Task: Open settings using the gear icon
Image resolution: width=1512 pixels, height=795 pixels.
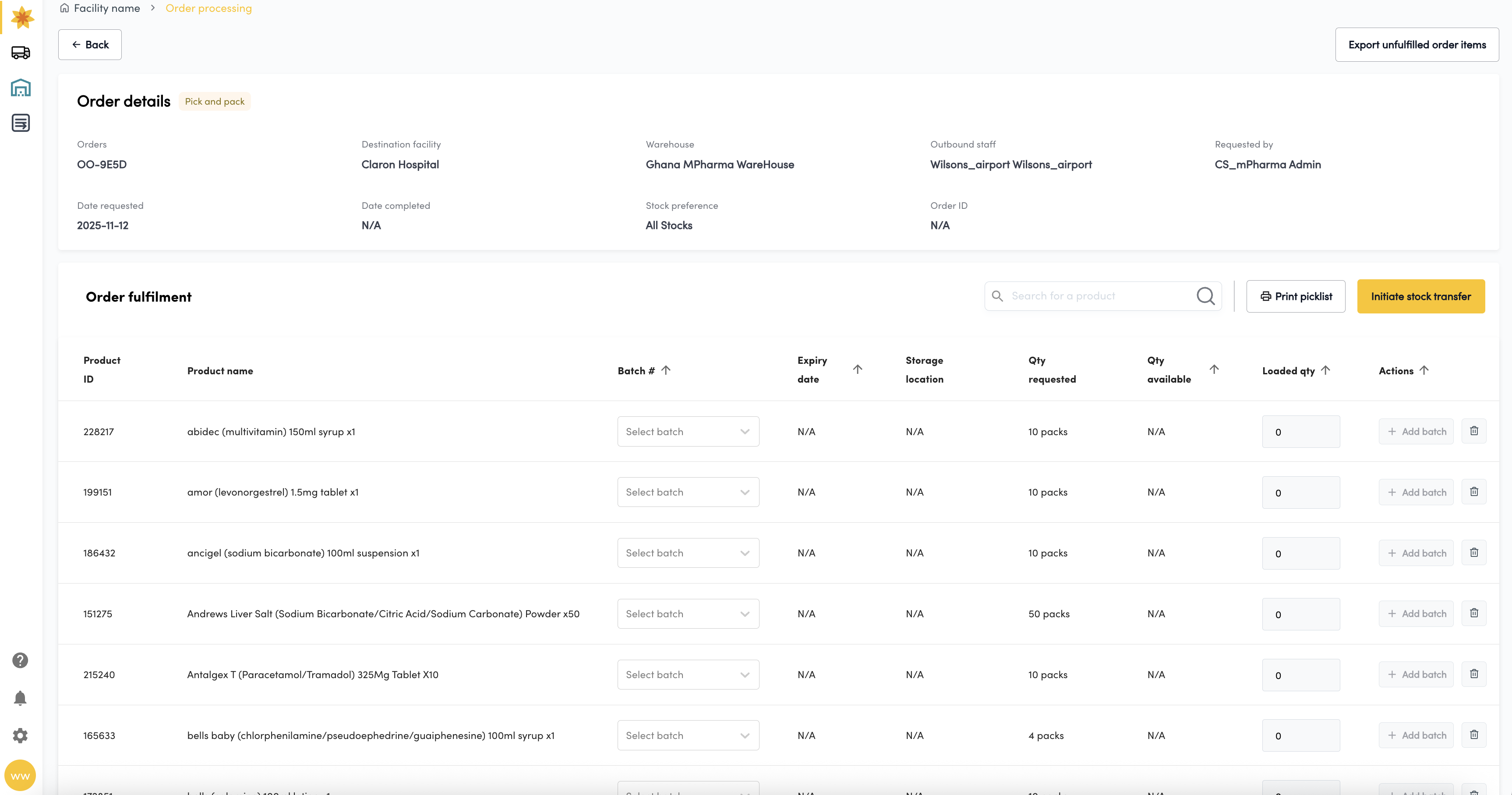Action: coord(20,735)
